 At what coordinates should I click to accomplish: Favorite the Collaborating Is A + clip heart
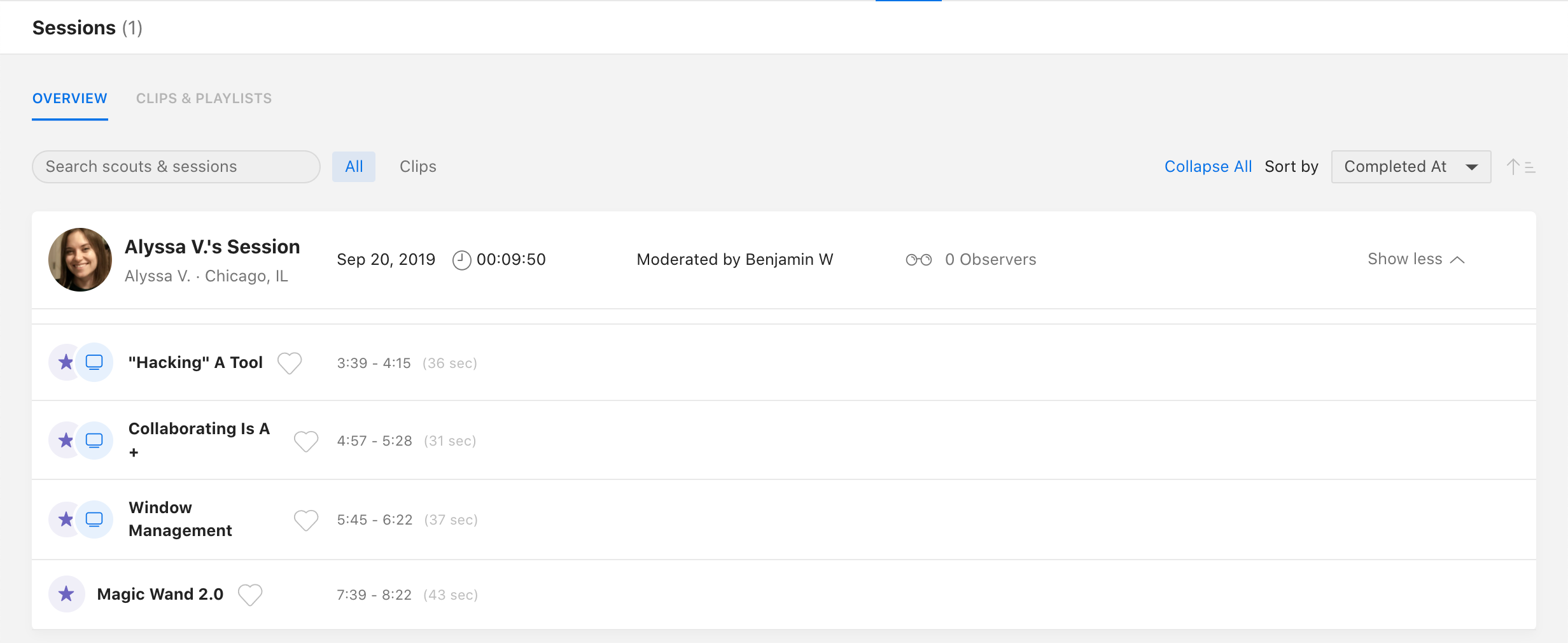point(306,441)
